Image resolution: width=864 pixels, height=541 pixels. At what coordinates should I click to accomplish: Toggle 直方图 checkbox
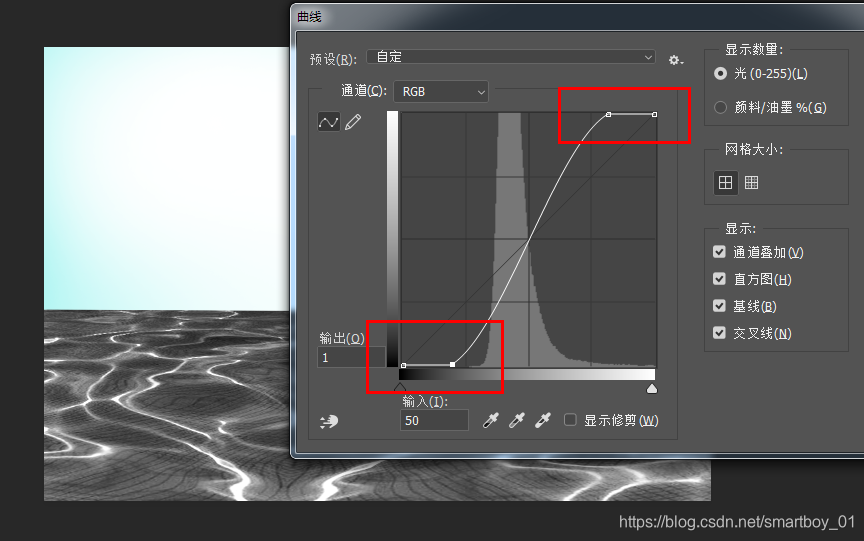point(719,279)
